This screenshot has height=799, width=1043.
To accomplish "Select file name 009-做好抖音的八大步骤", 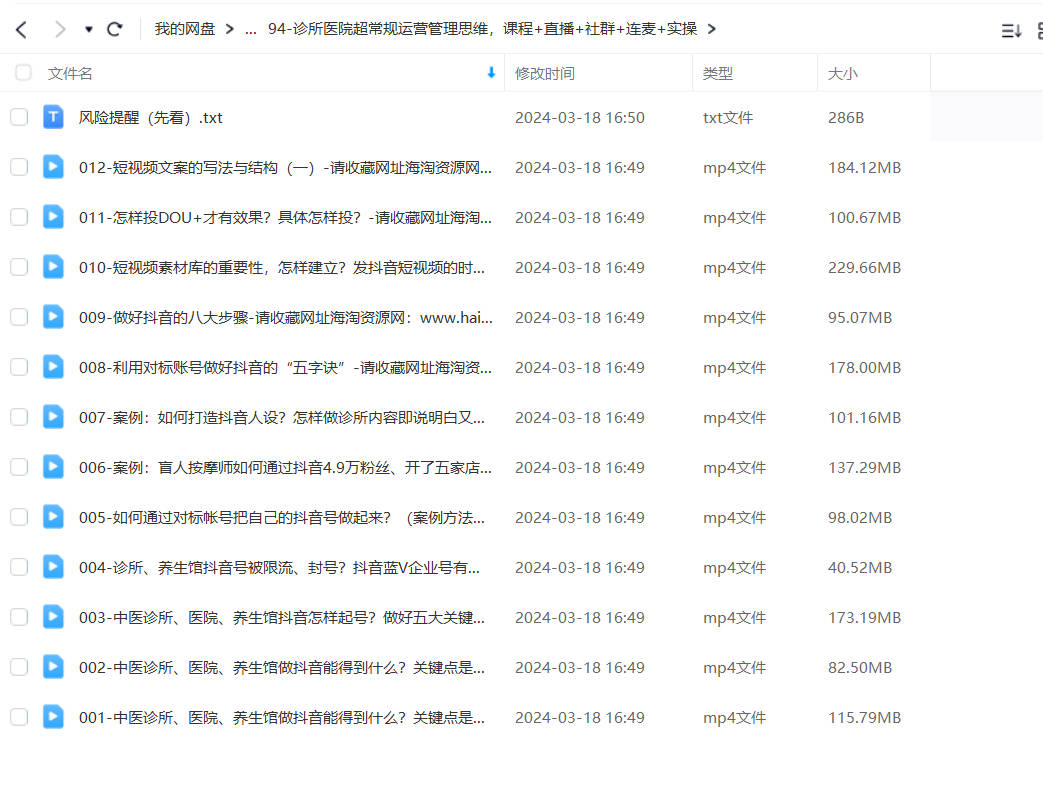I will pyautogui.click(x=286, y=318).
